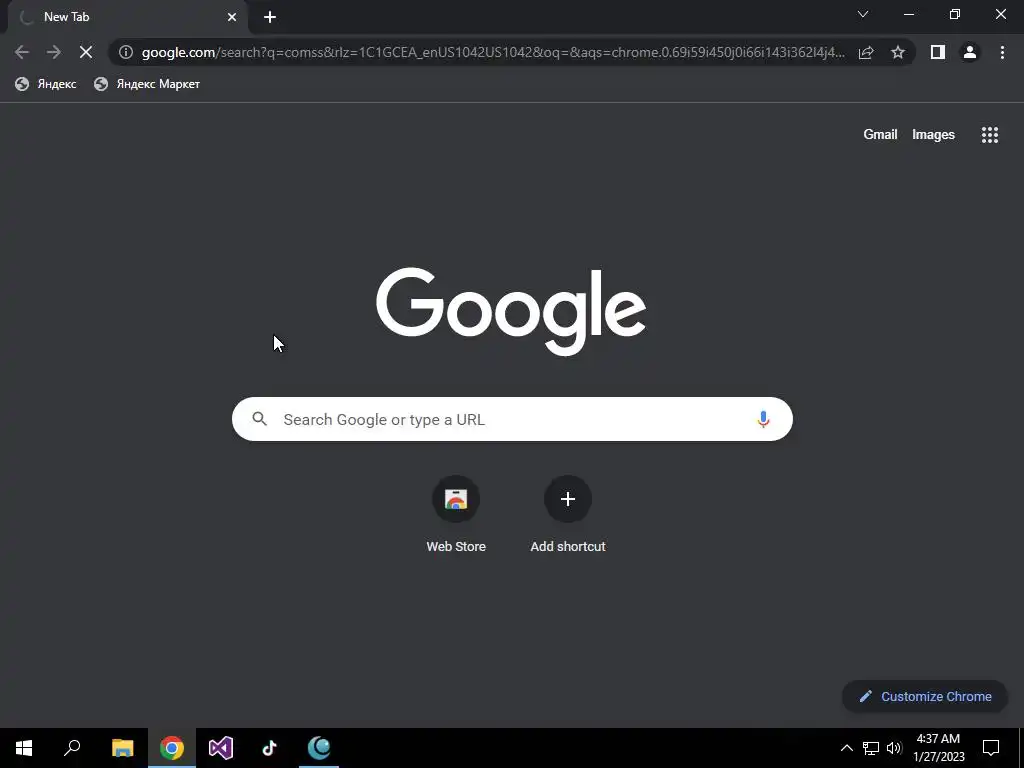This screenshot has width=1024, height=768.
Task: Click the Customize Chrome button
Action: click(925, 696)
